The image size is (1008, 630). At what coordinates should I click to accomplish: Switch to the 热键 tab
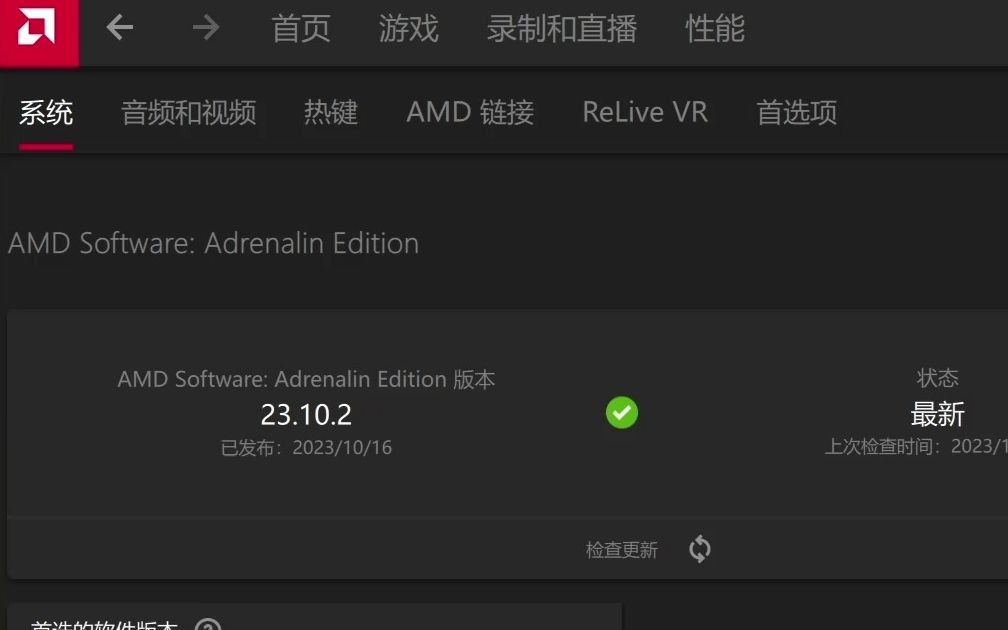[330, 112]
